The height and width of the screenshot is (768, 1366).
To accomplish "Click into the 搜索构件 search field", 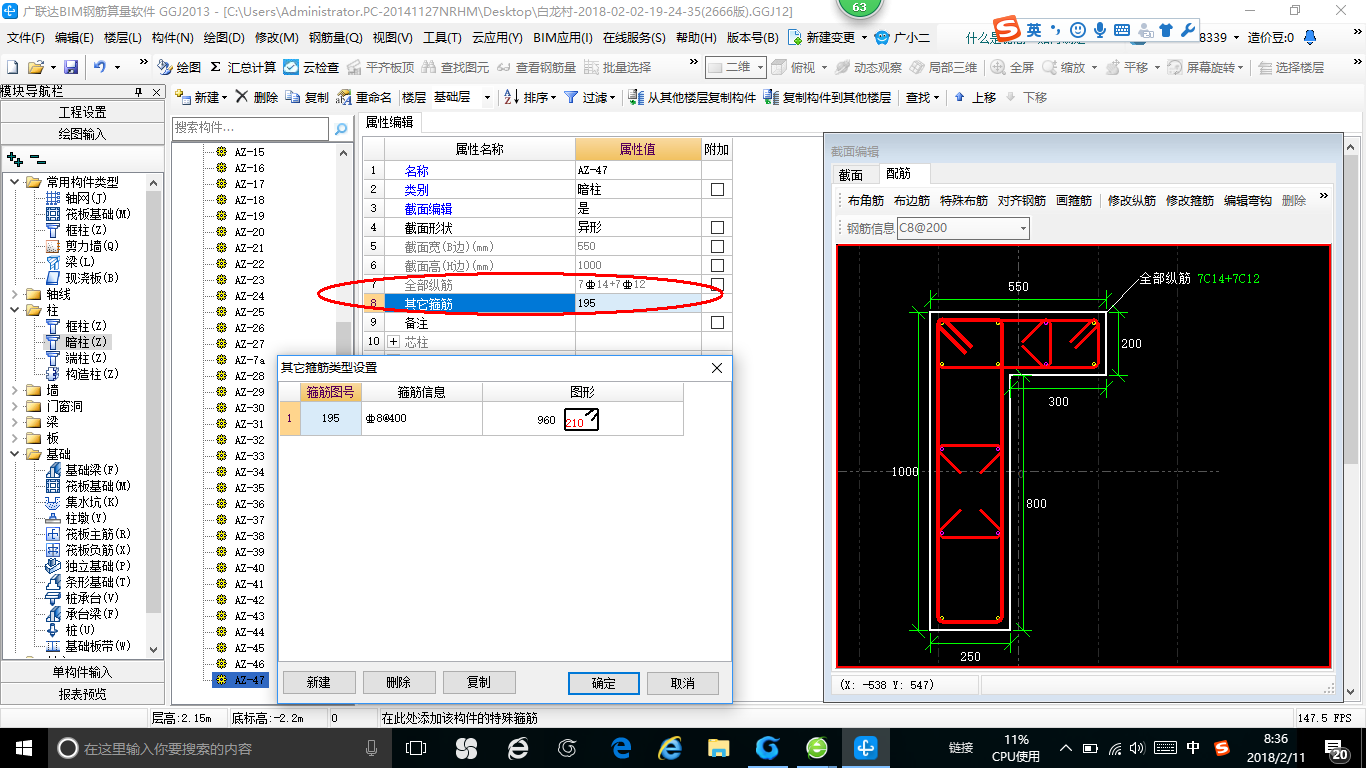I will pos(250,128).
